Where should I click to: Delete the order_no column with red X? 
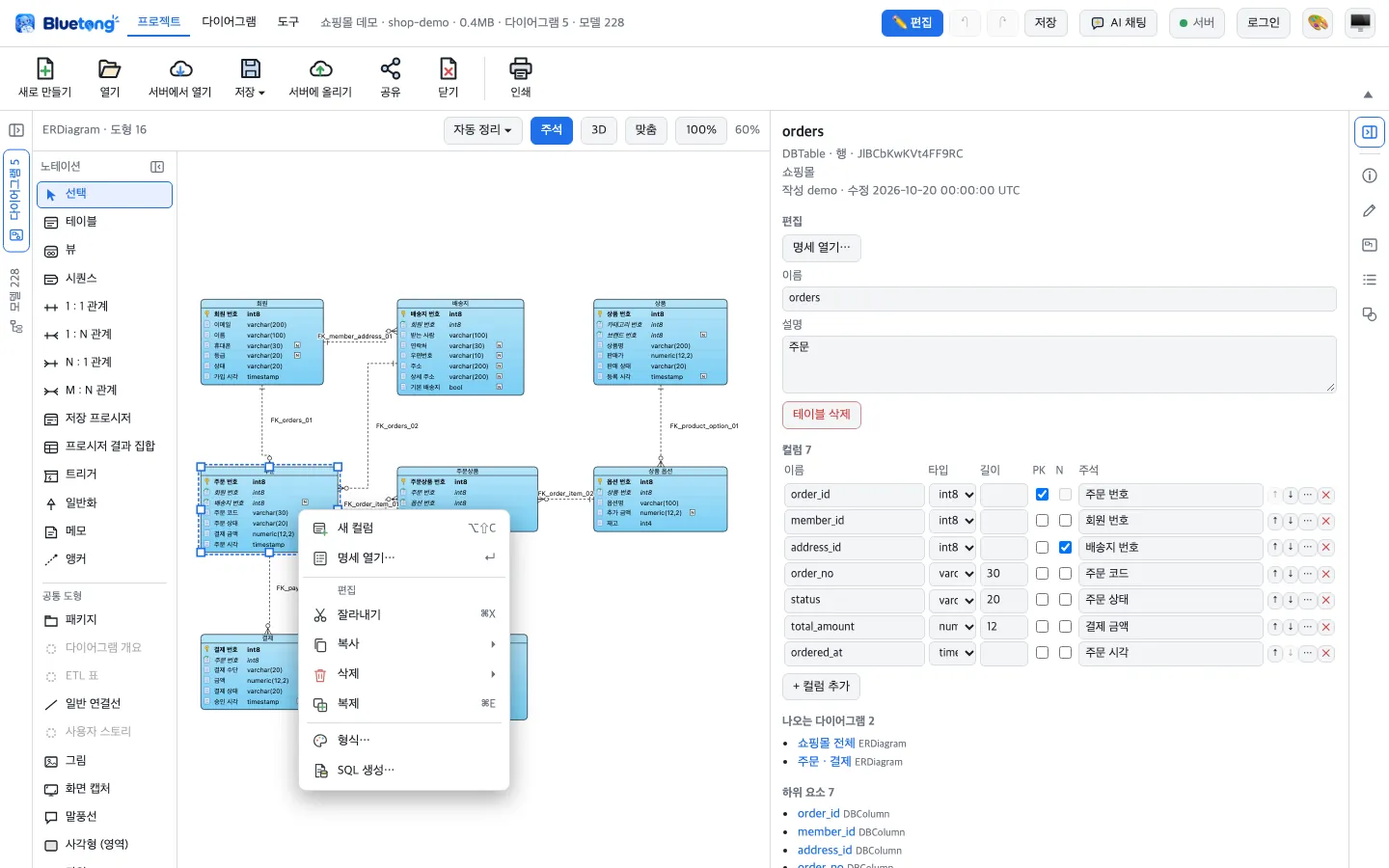point(1326,574)
